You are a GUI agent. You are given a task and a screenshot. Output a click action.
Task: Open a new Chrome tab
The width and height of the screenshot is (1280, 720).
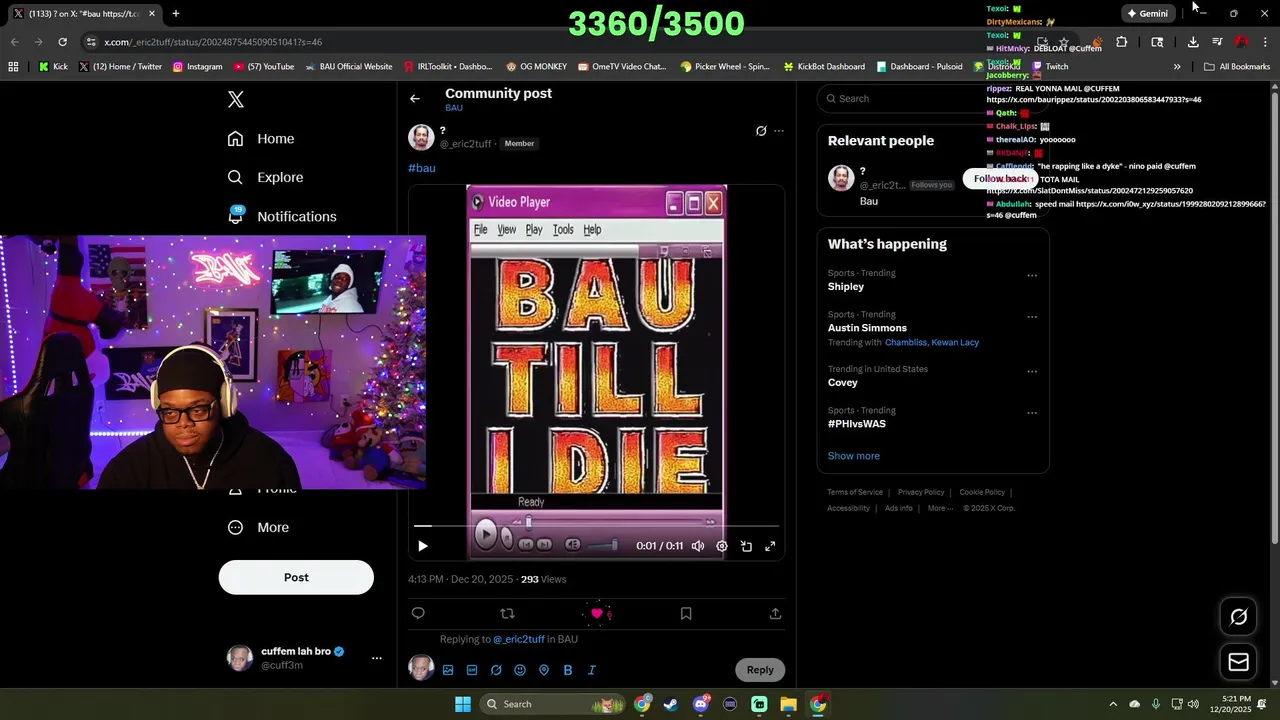tap(176, 13)
